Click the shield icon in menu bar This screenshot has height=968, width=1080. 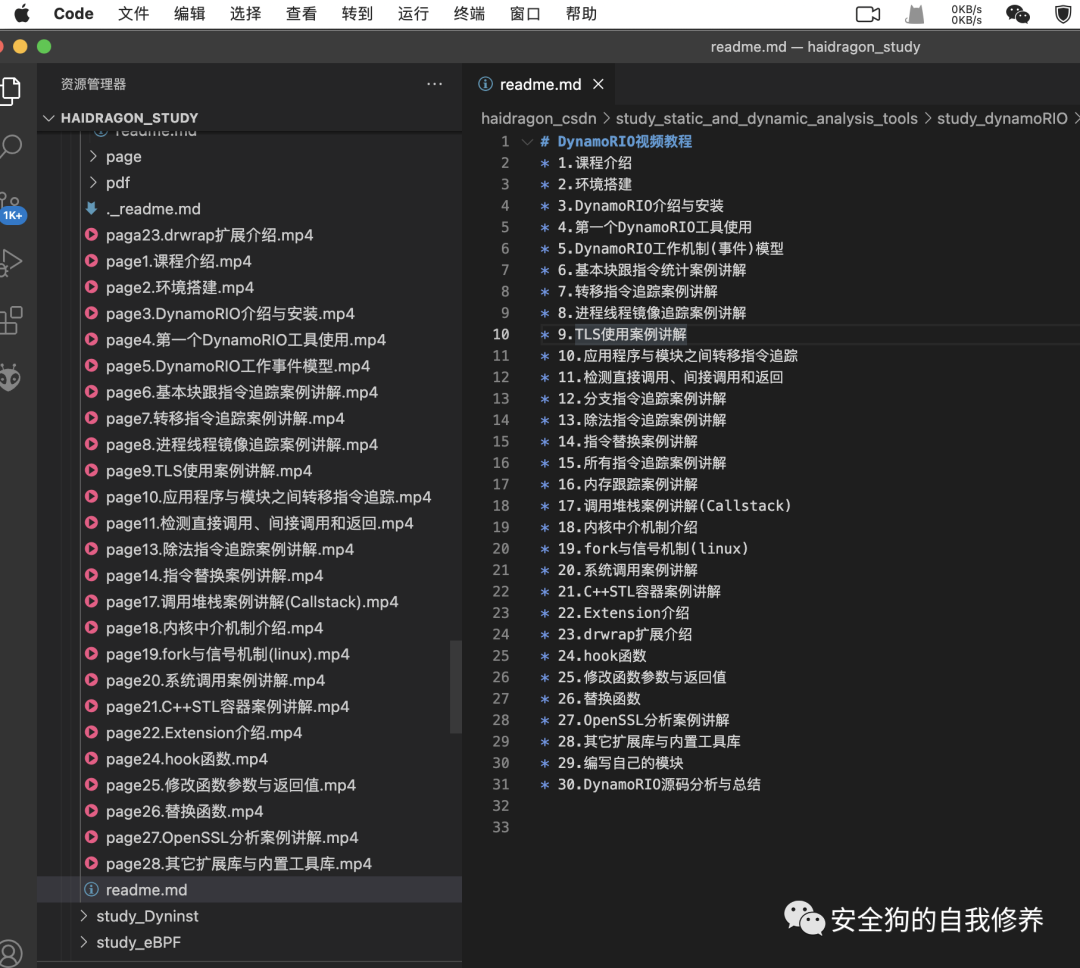[1063, 14]
